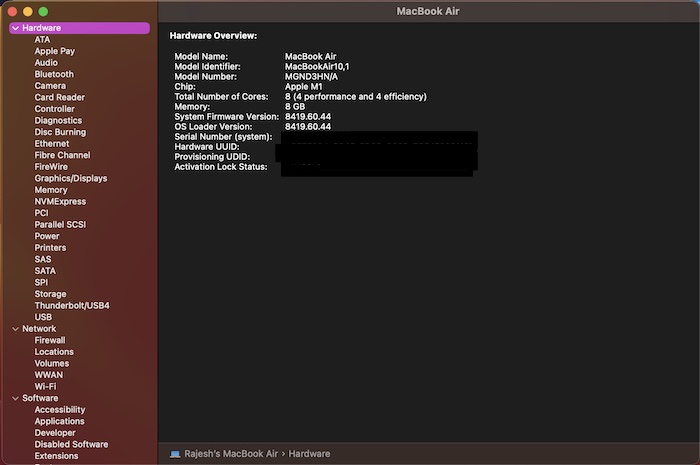Select Locations under Network
Viewport: 700px width, 465px height.
click(54, 352)
